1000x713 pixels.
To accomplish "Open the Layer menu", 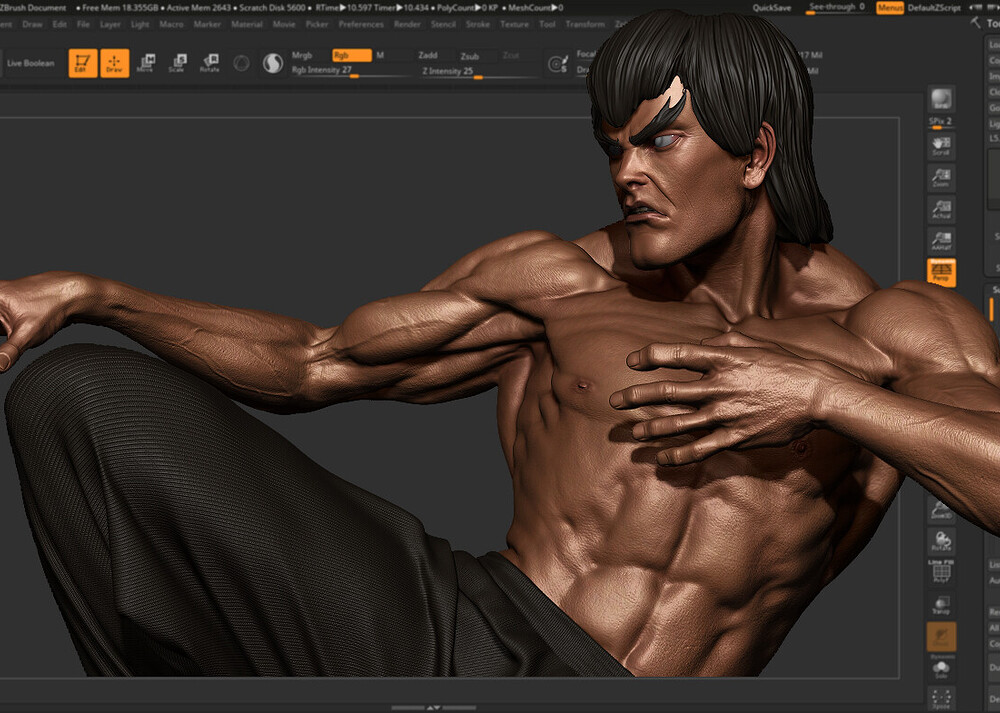I will 110,24.
